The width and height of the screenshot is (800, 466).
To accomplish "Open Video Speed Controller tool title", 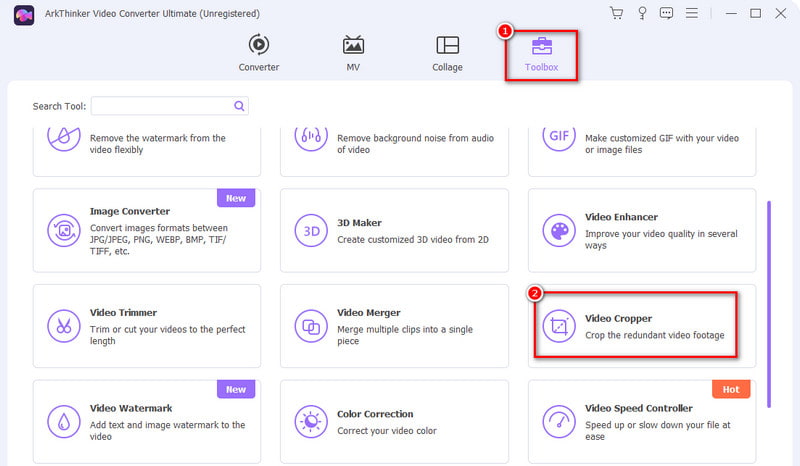I will click(x=639, y=408).
